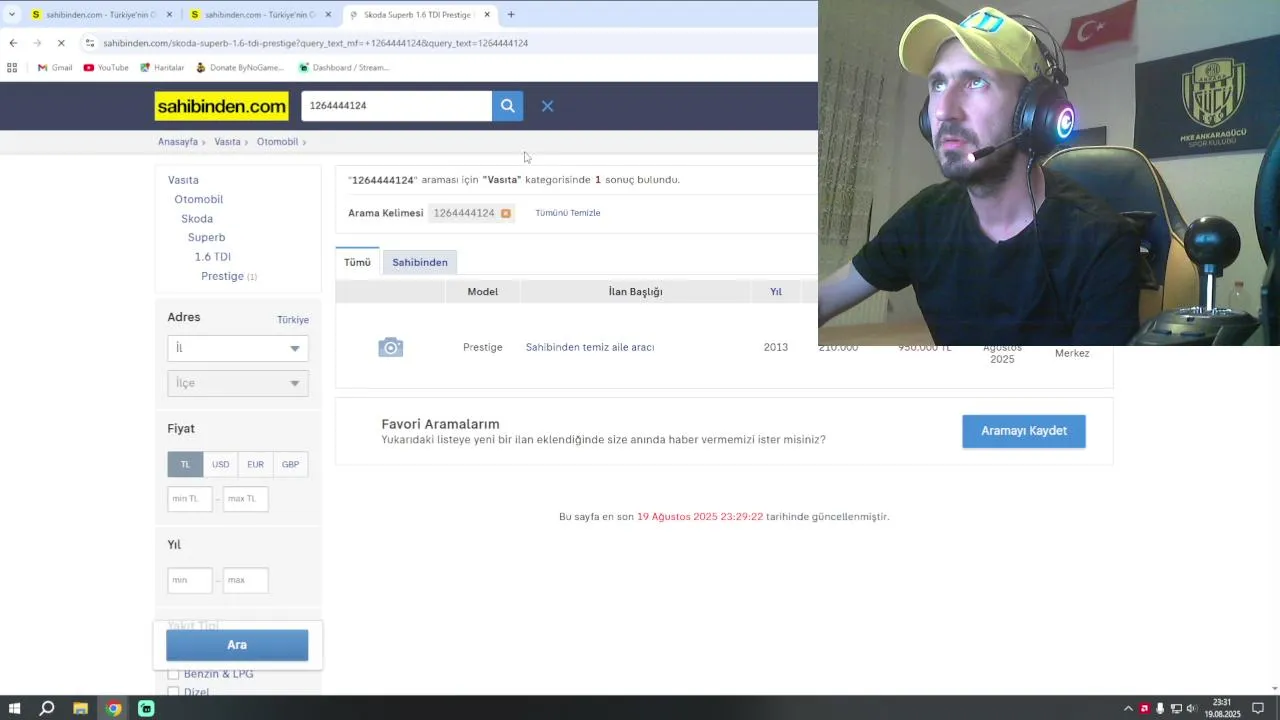The width and height of the screenshot is (1280, 720).
Task: Click the min TL price field
Action: click(190, 498)
